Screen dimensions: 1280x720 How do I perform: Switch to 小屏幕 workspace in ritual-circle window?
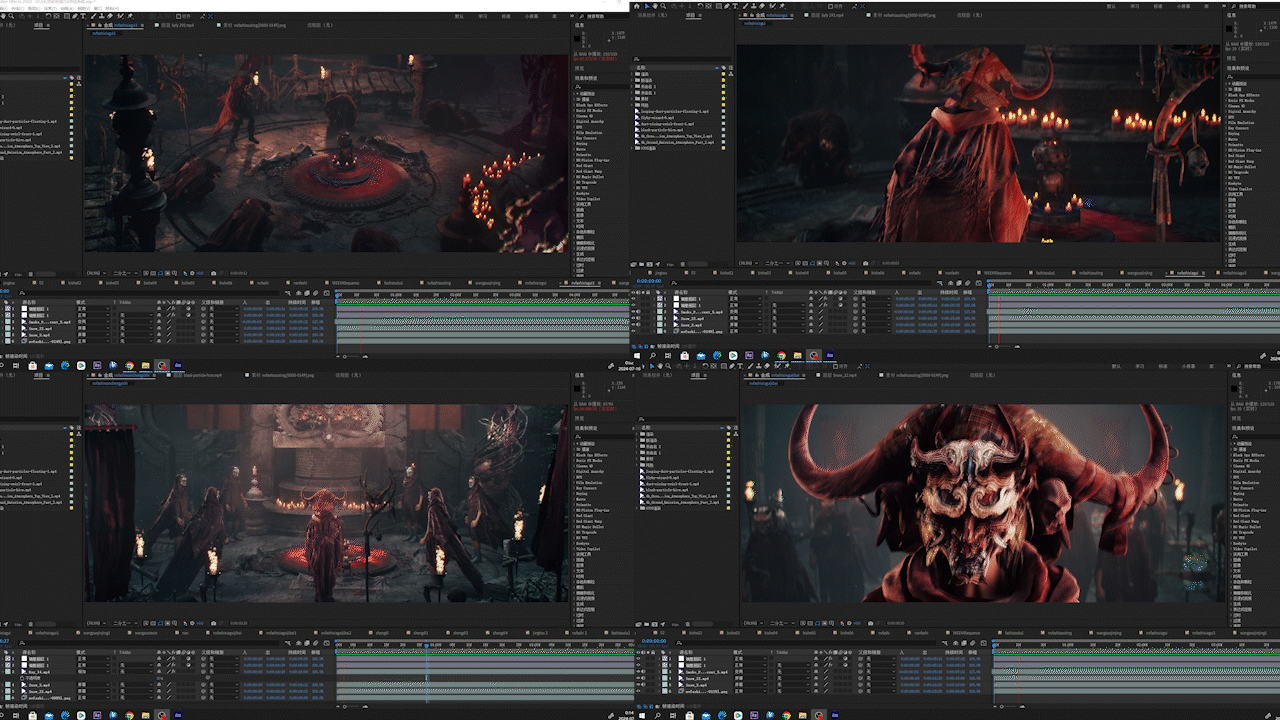coord(531,16)
